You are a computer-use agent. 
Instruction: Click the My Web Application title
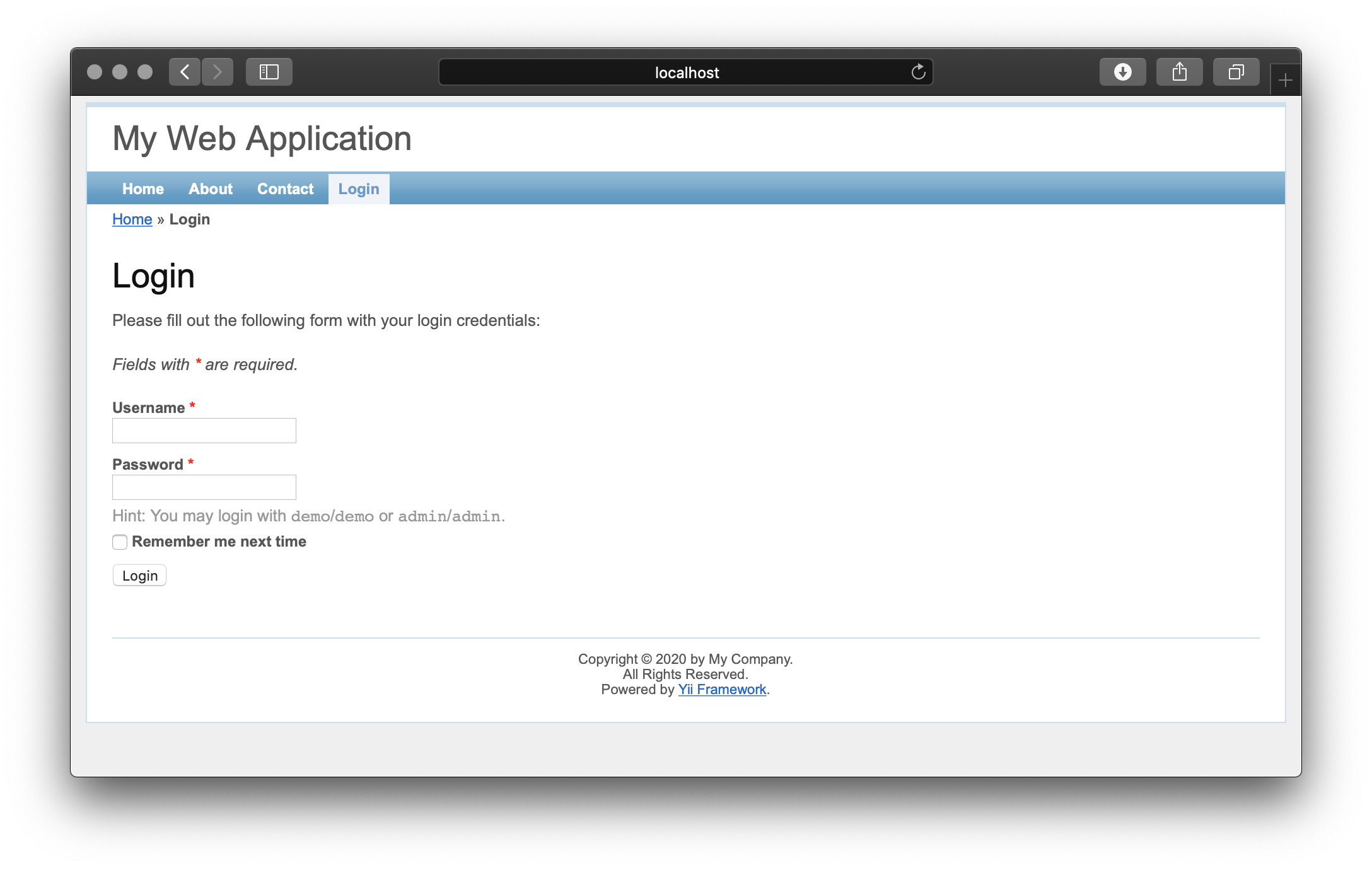[262, 139]
